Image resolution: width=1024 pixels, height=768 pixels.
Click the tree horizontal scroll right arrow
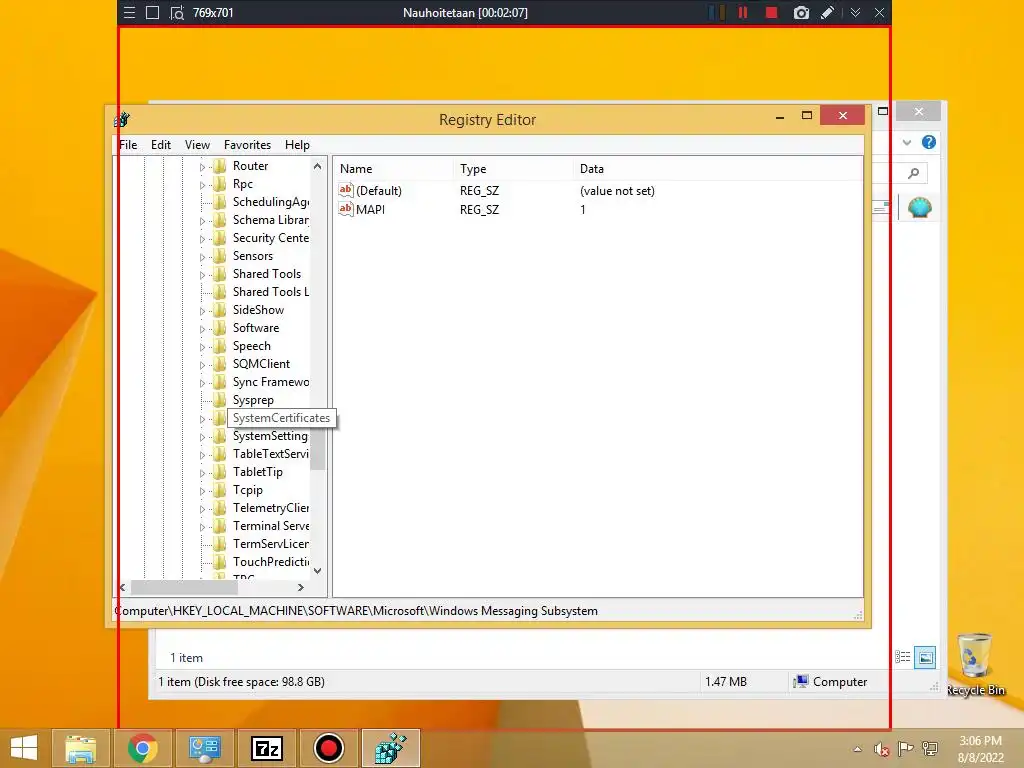300,587
